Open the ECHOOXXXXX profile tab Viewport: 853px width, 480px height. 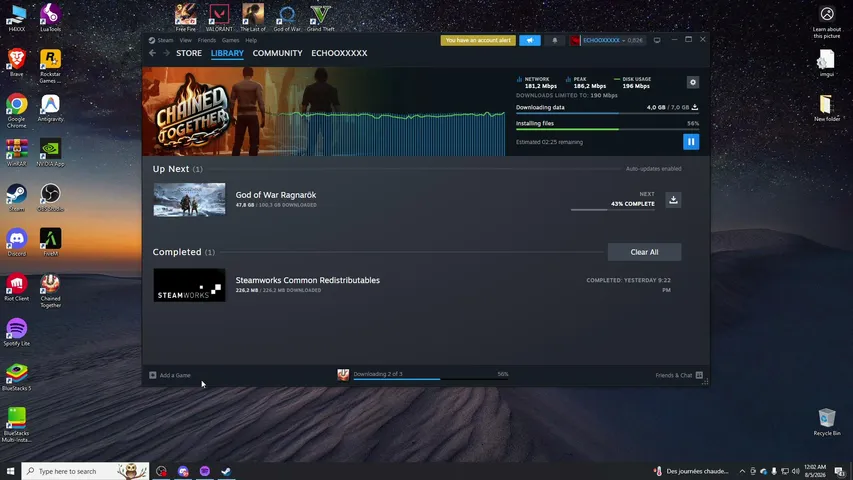[x=339, y=53]
